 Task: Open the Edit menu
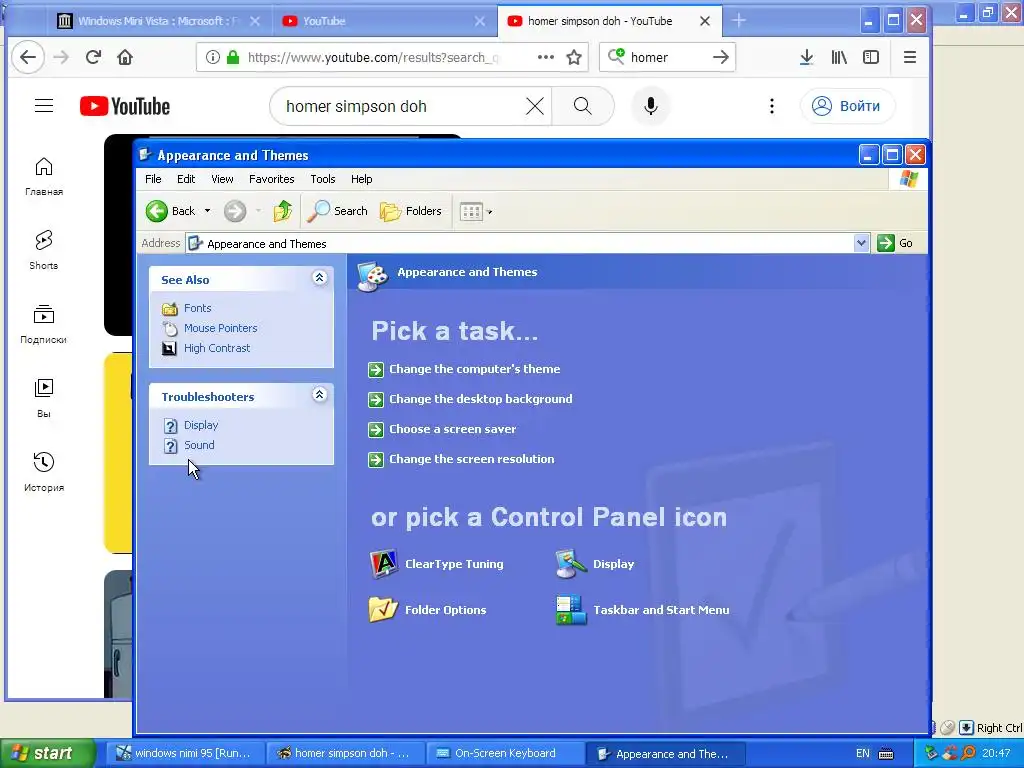pyautogui.click(x=185, y=179)
